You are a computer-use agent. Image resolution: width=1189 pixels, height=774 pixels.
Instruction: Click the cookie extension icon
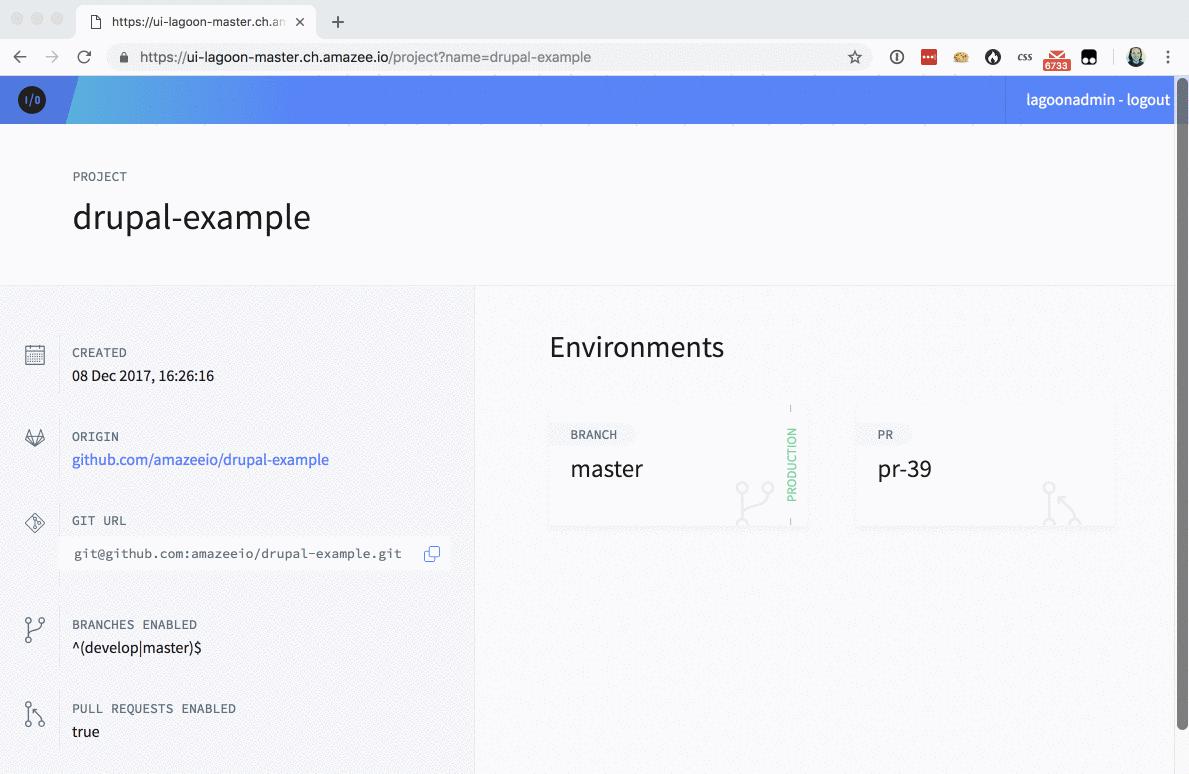(x=961, y=57)
